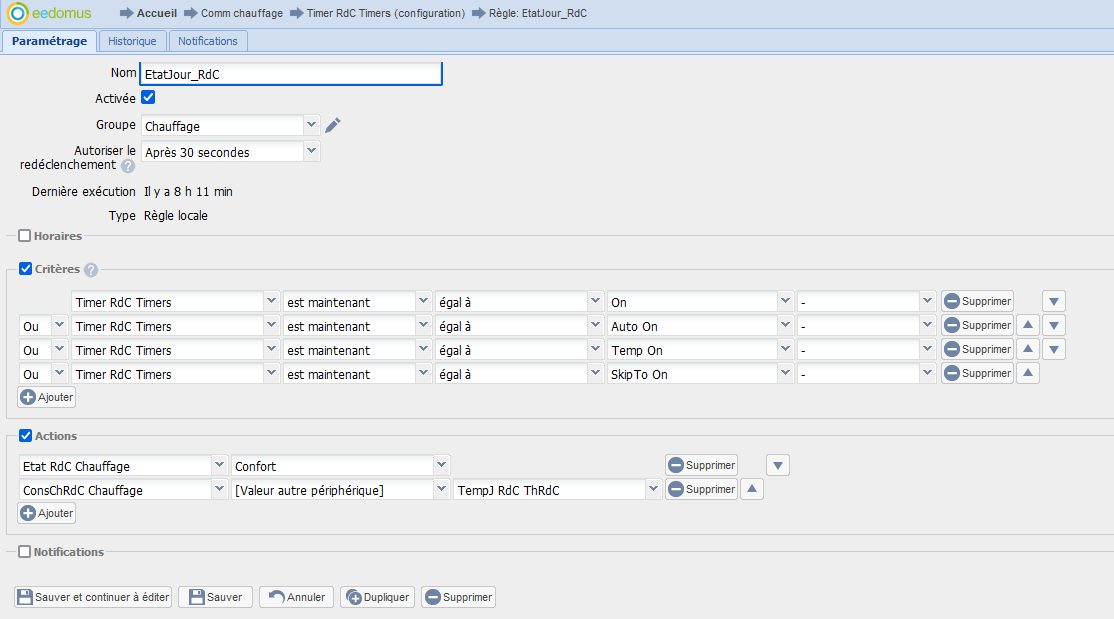Switch to the Paramétrage tab

click(50, 41)
